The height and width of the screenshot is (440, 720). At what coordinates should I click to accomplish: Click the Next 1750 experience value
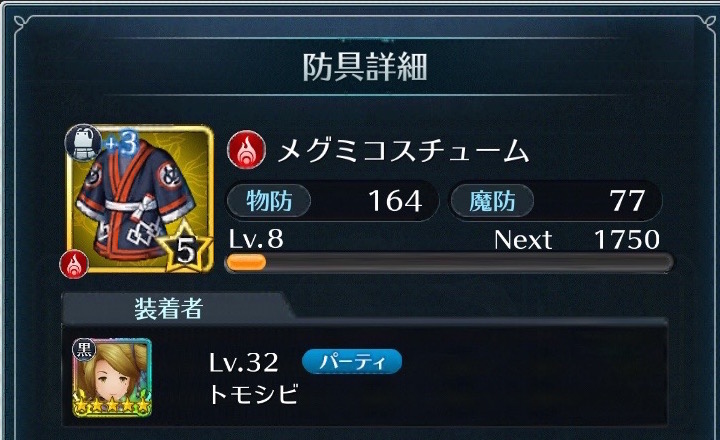[x=577, y=239]
